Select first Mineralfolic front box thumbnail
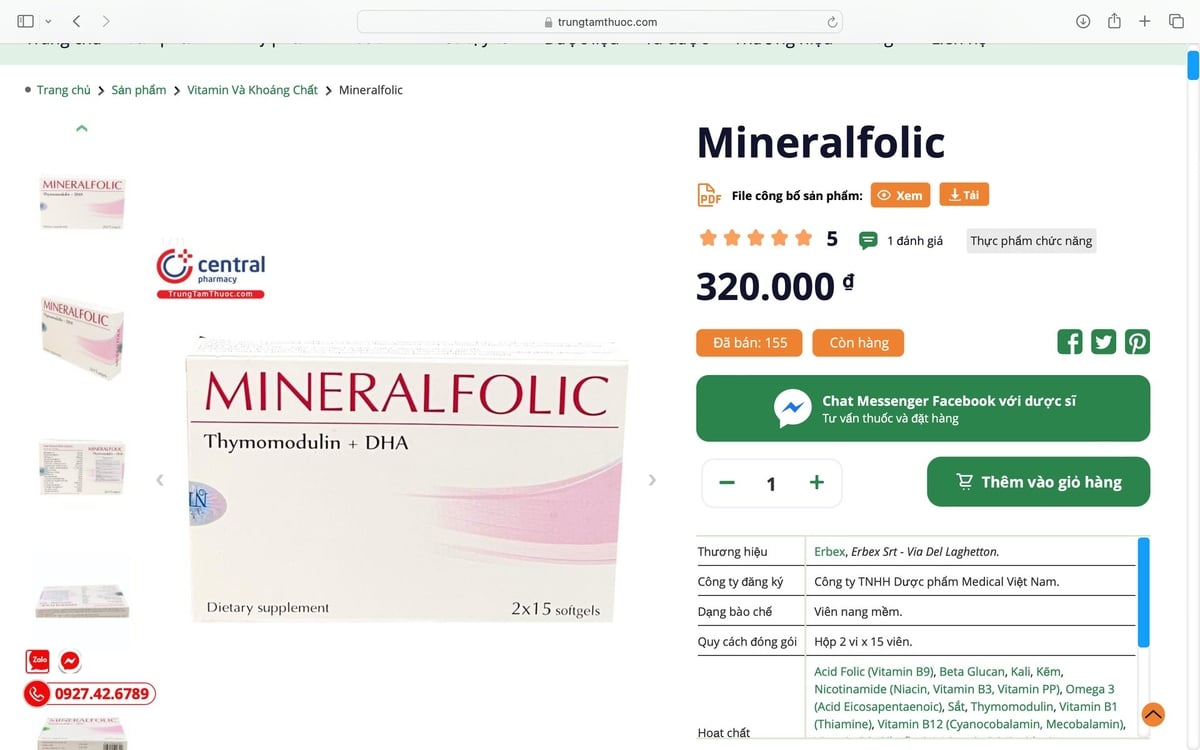The height and width of the screenshot is (750, 1200). [x=82, y=203]
